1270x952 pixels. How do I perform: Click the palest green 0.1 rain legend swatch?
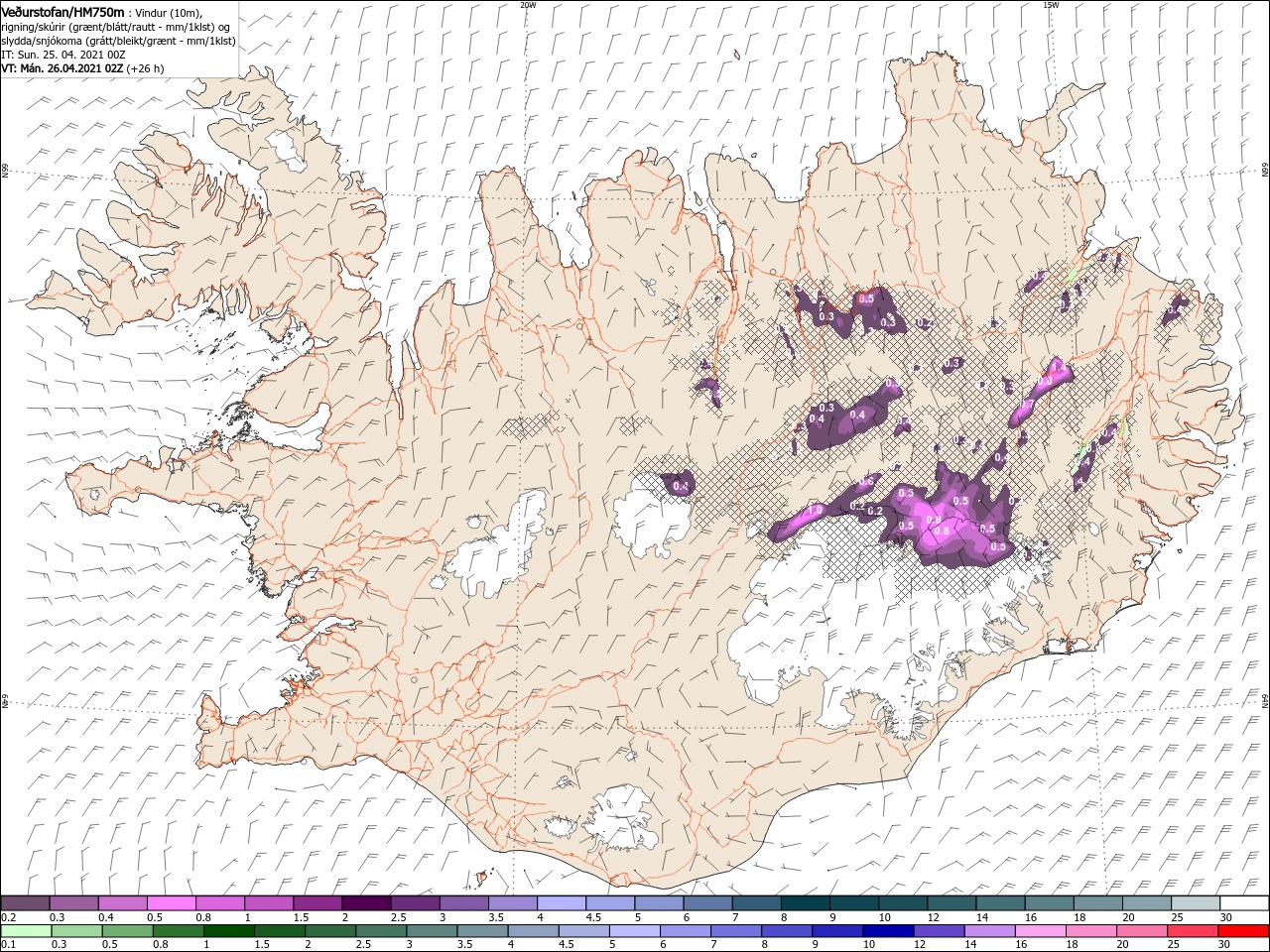tap(26, 931)
